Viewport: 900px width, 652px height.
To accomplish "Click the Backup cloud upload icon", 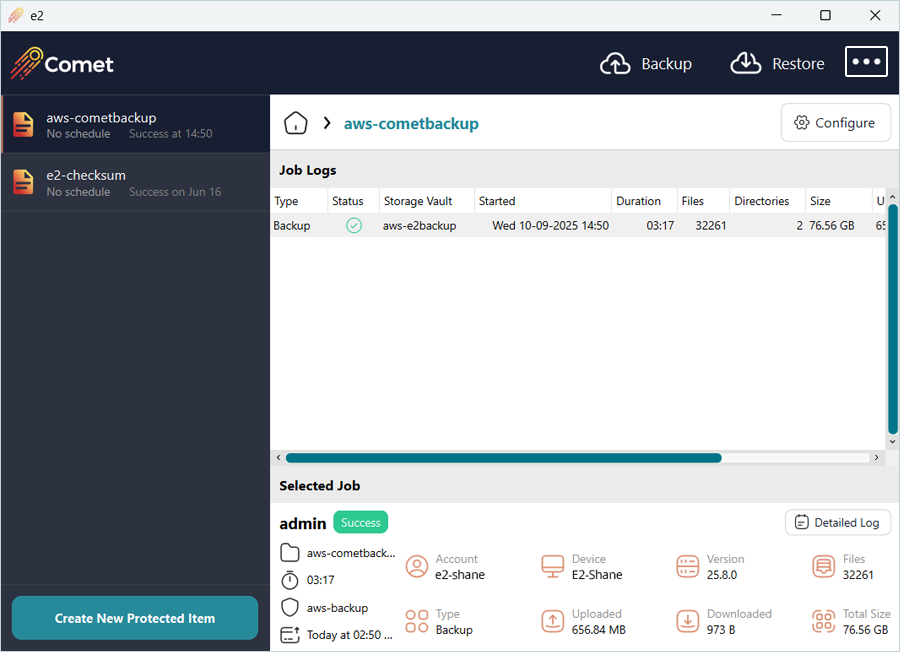I will tap(615, 64).
